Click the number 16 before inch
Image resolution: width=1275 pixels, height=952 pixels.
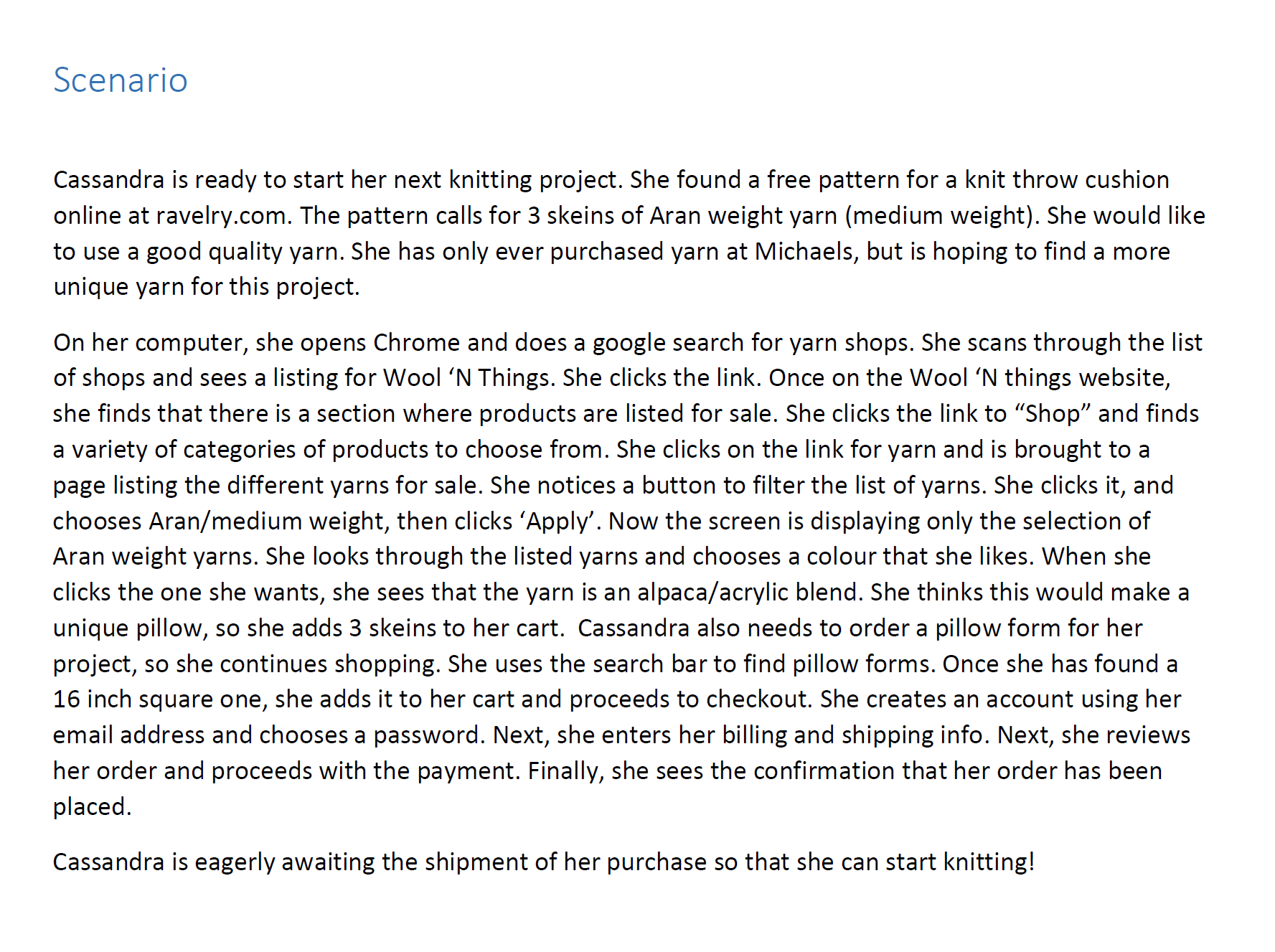pyautogui.click(x=66, y=699)
